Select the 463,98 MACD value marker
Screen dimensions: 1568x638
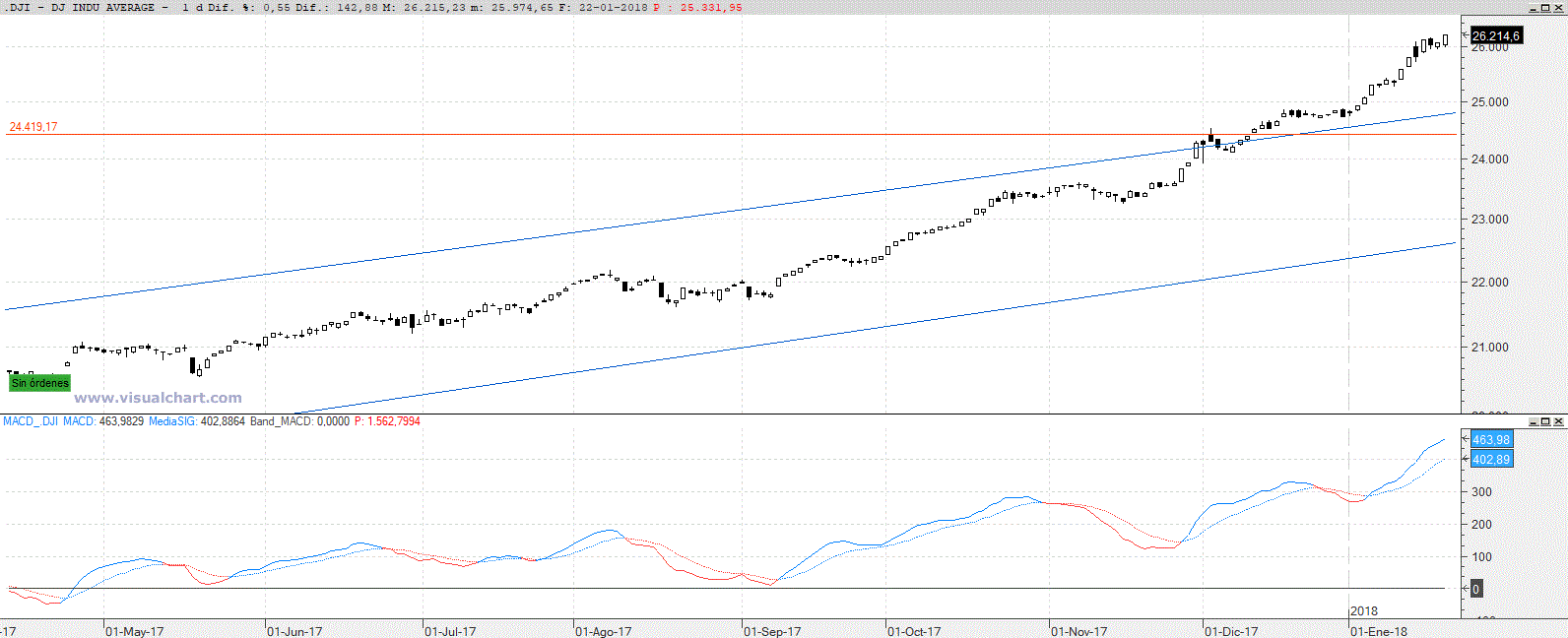point(1491,440)
